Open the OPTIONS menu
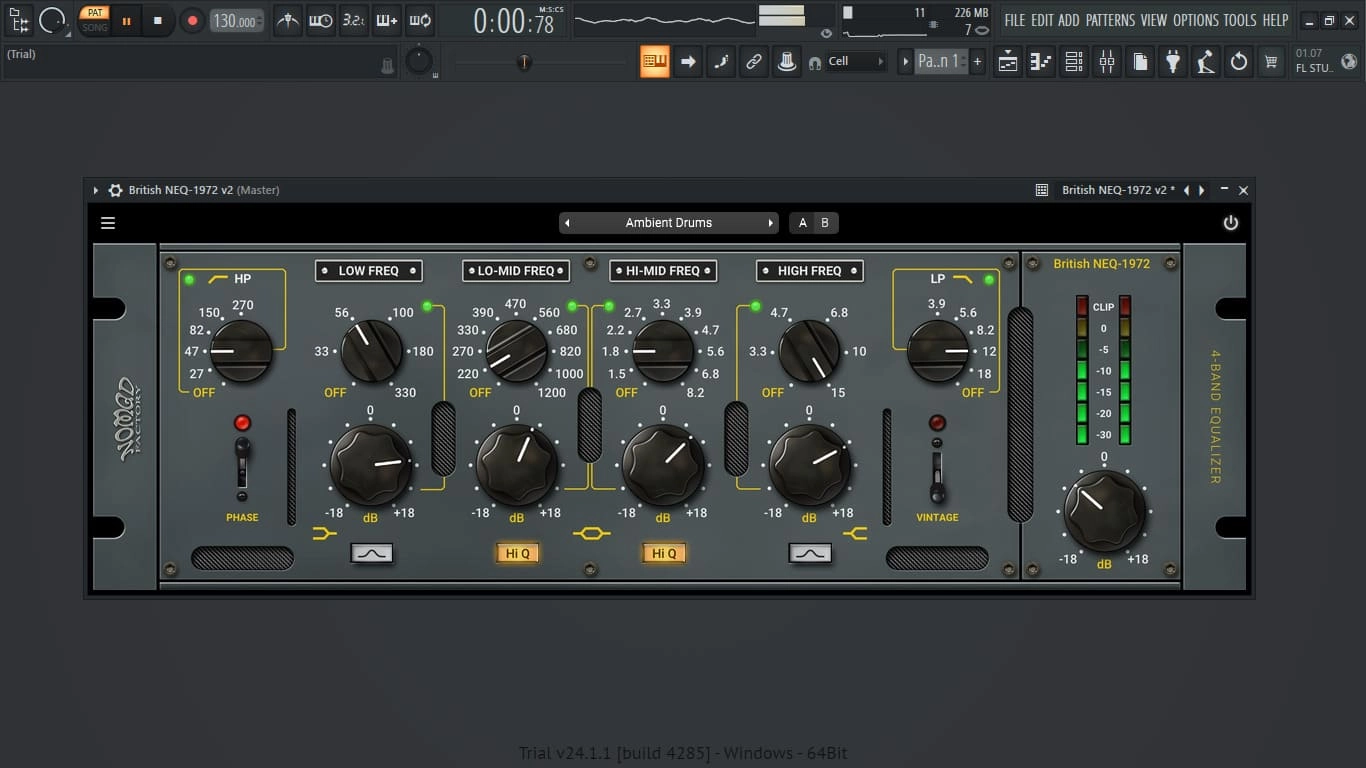This screenshot has width=1366, height=768. tap(1196, 20)
